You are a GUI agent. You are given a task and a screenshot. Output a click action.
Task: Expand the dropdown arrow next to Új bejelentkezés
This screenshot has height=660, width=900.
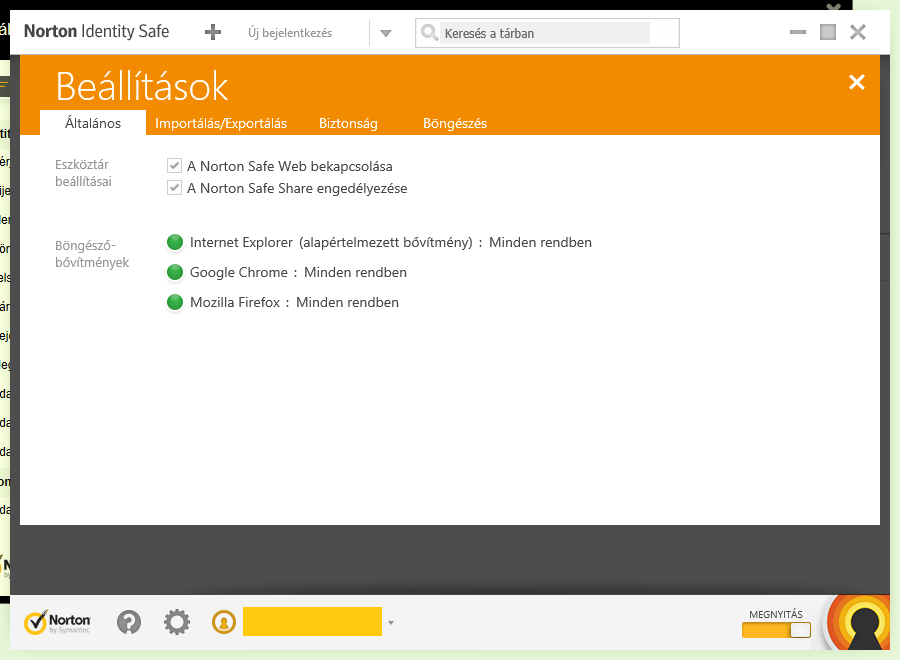click(x=386, y=33)
